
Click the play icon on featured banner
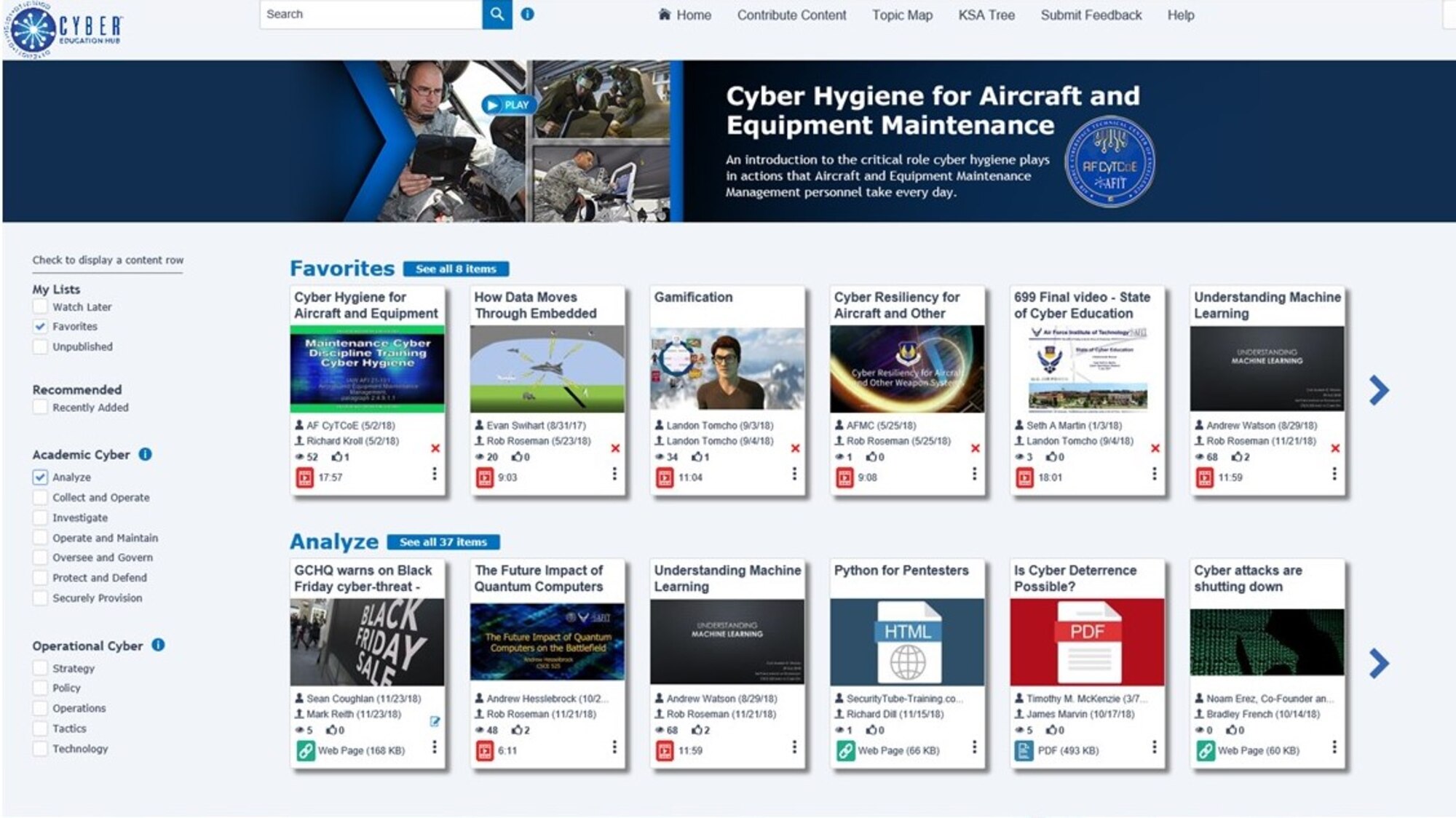pos(505,105)
